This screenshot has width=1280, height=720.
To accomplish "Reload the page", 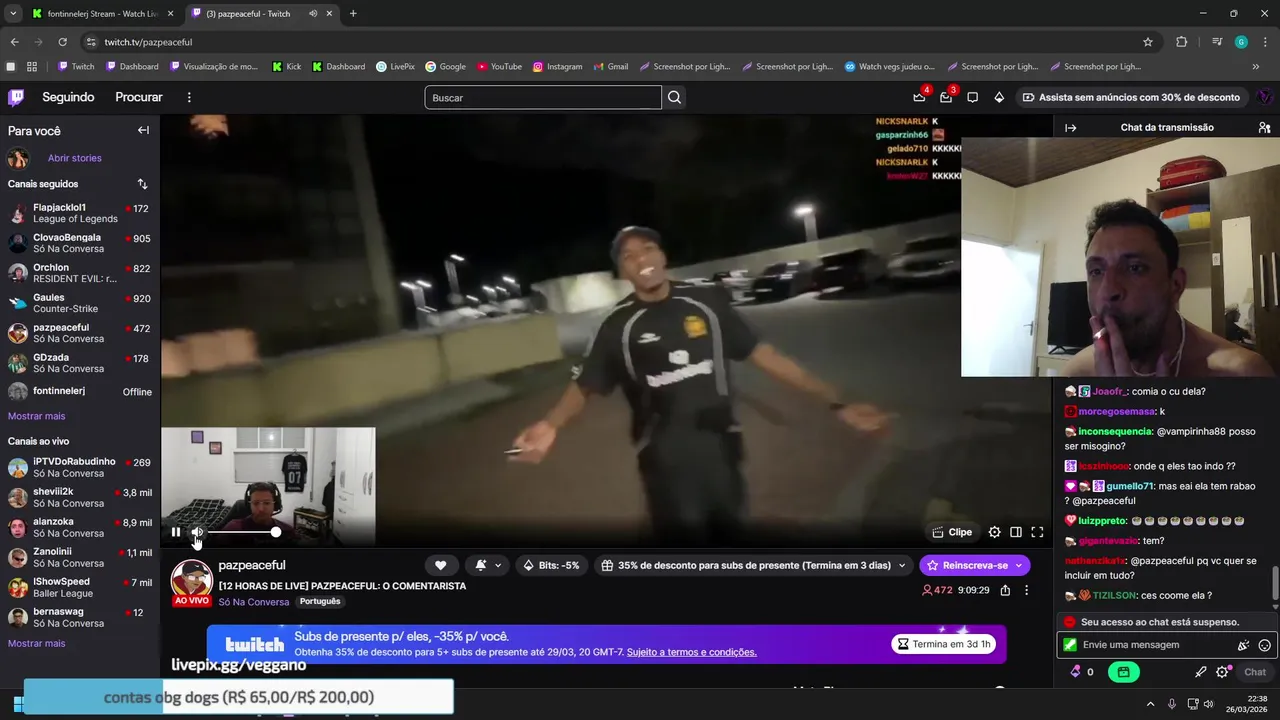I will click(x=62, y=42).
